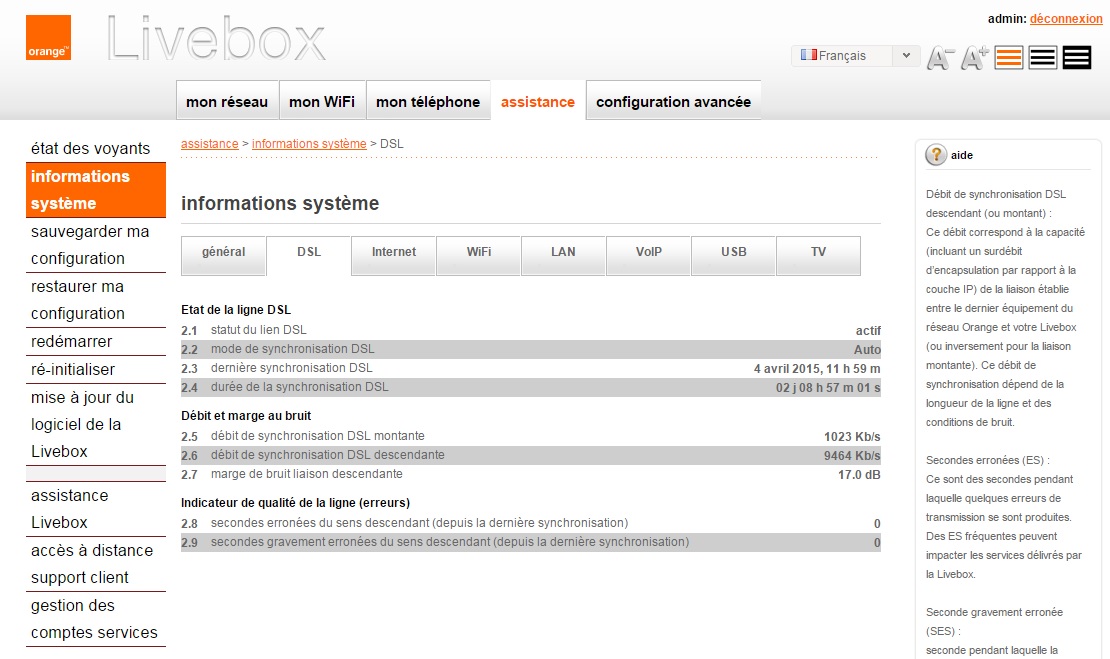Viewport: 1110px width, 659px height.
Task: Click the aide question mark icon
Action: click(x=936, y=155)
